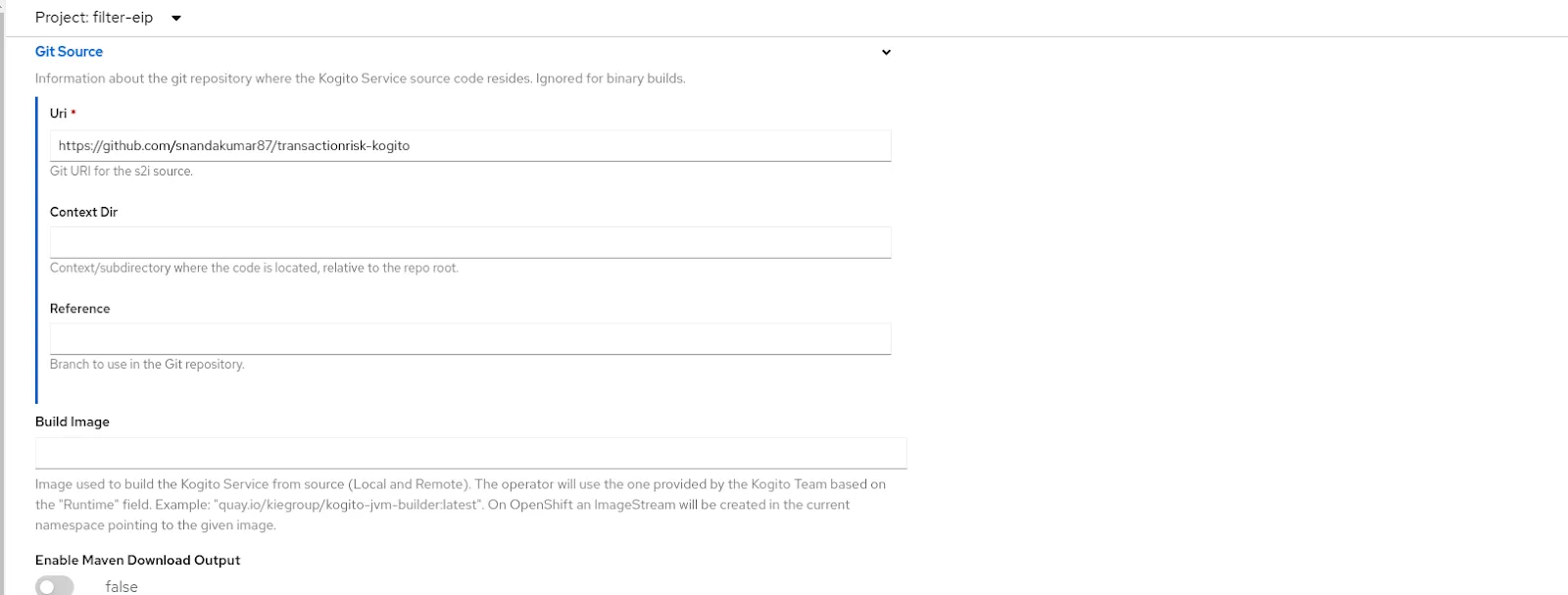The width and height of the screenshot is (1568, 595).
Task: Click the Git Source description about Kogito source code
Action: (x=361, y=78)
